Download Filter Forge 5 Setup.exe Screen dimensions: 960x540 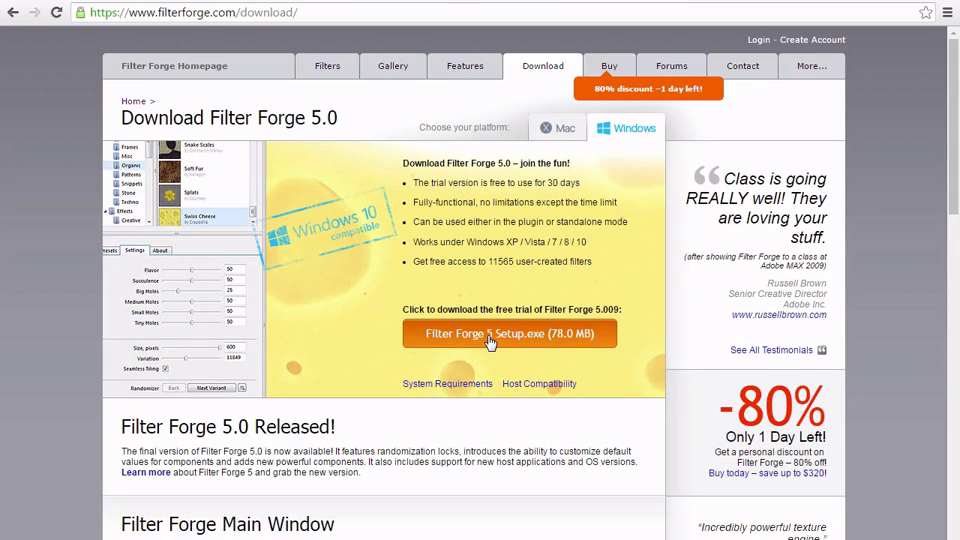(x=510, y=334)
